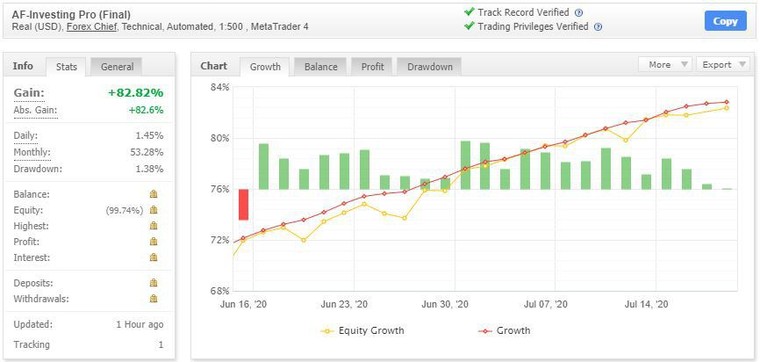Open help icon beside Trading Privileges Verified

pyautogui.click(x=598, y=27)
